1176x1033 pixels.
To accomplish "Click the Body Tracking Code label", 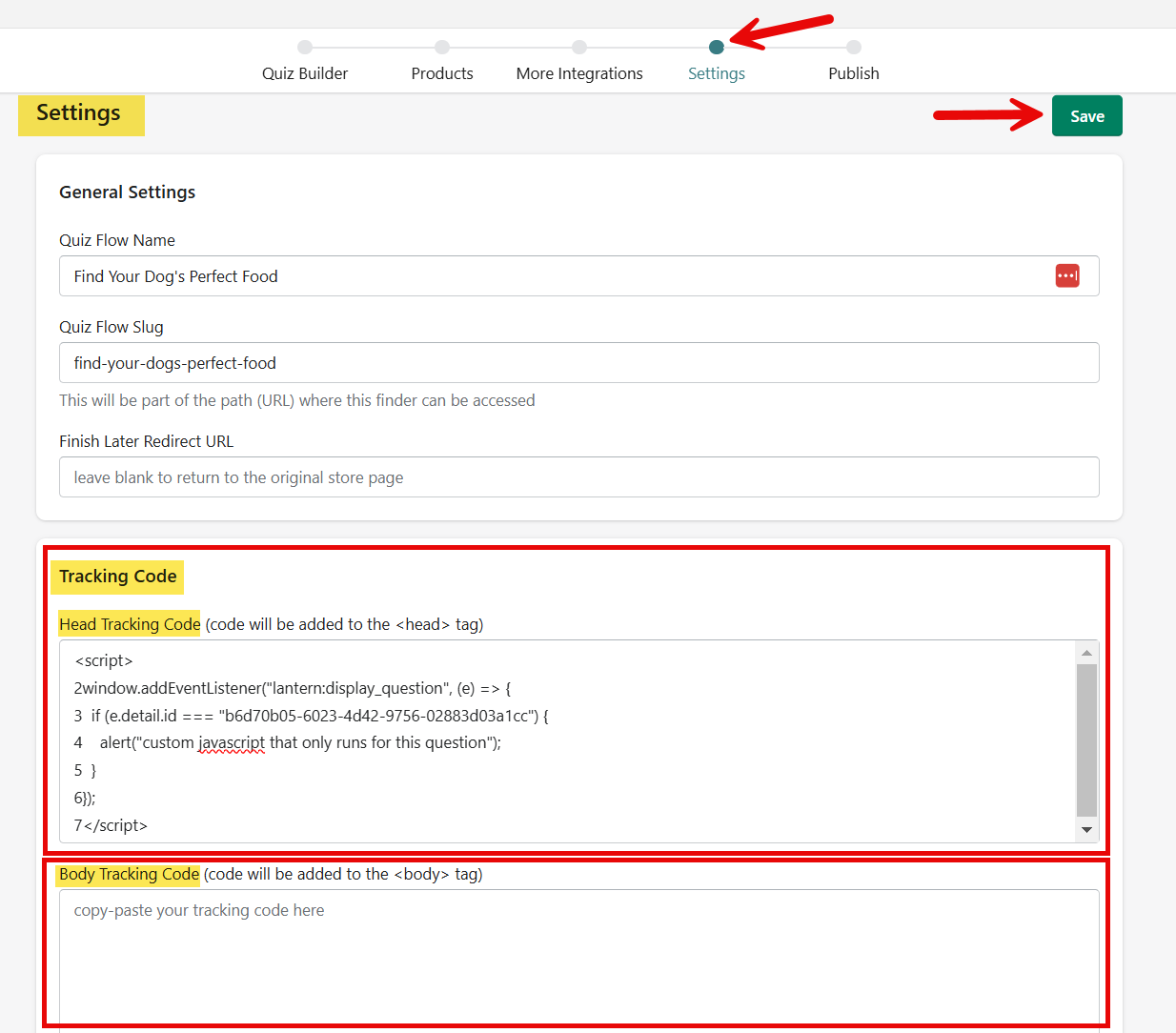I will pos(129,874).
